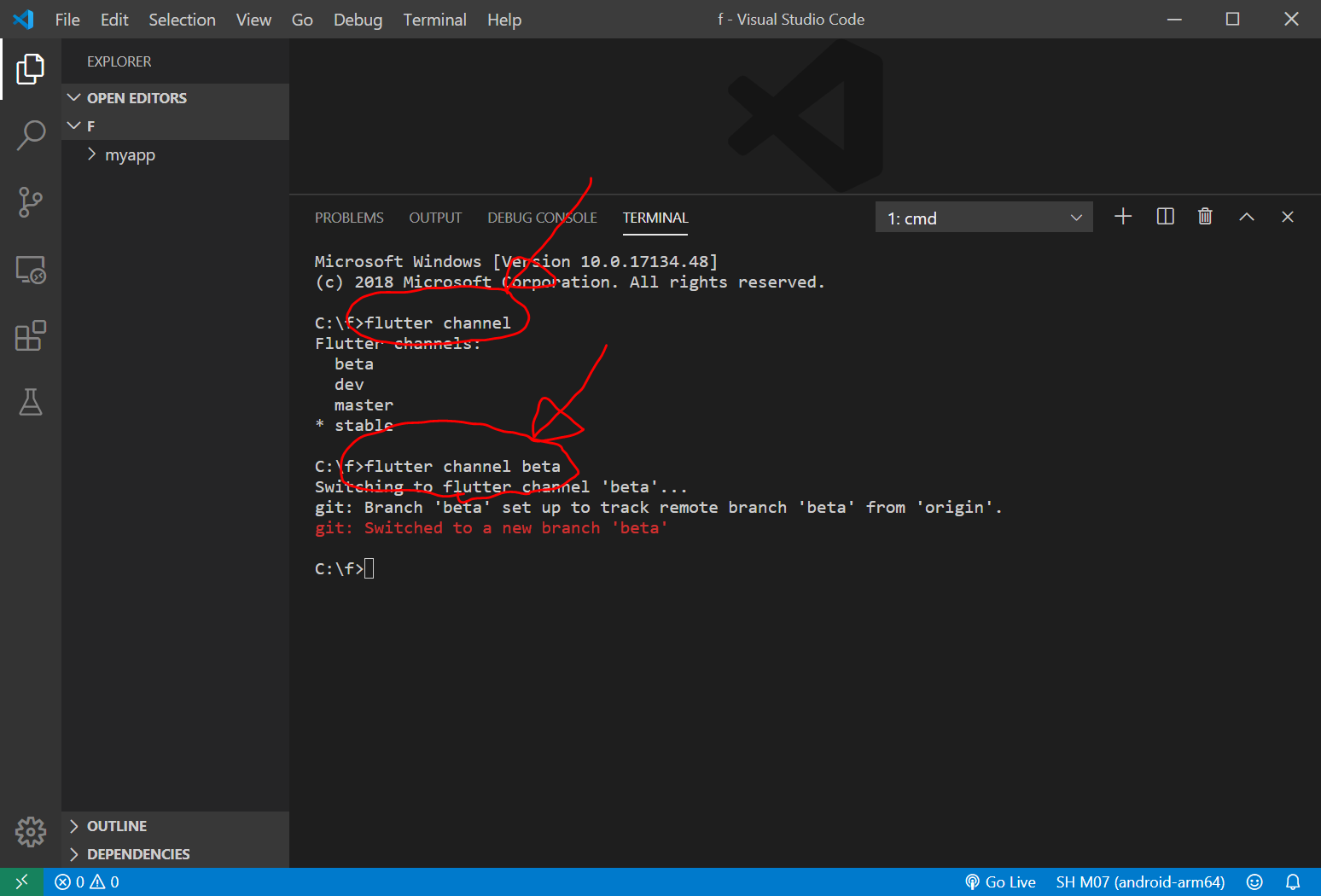
Task: Open the View menu
Action: 253,20
